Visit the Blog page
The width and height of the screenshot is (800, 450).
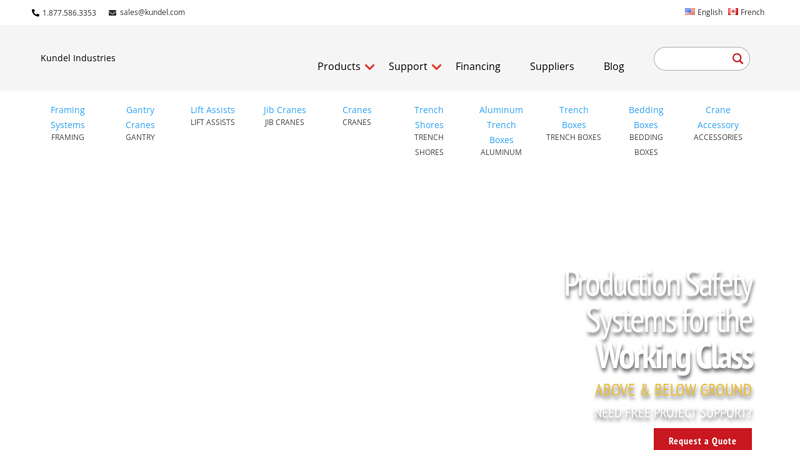[x=614, y=66]
